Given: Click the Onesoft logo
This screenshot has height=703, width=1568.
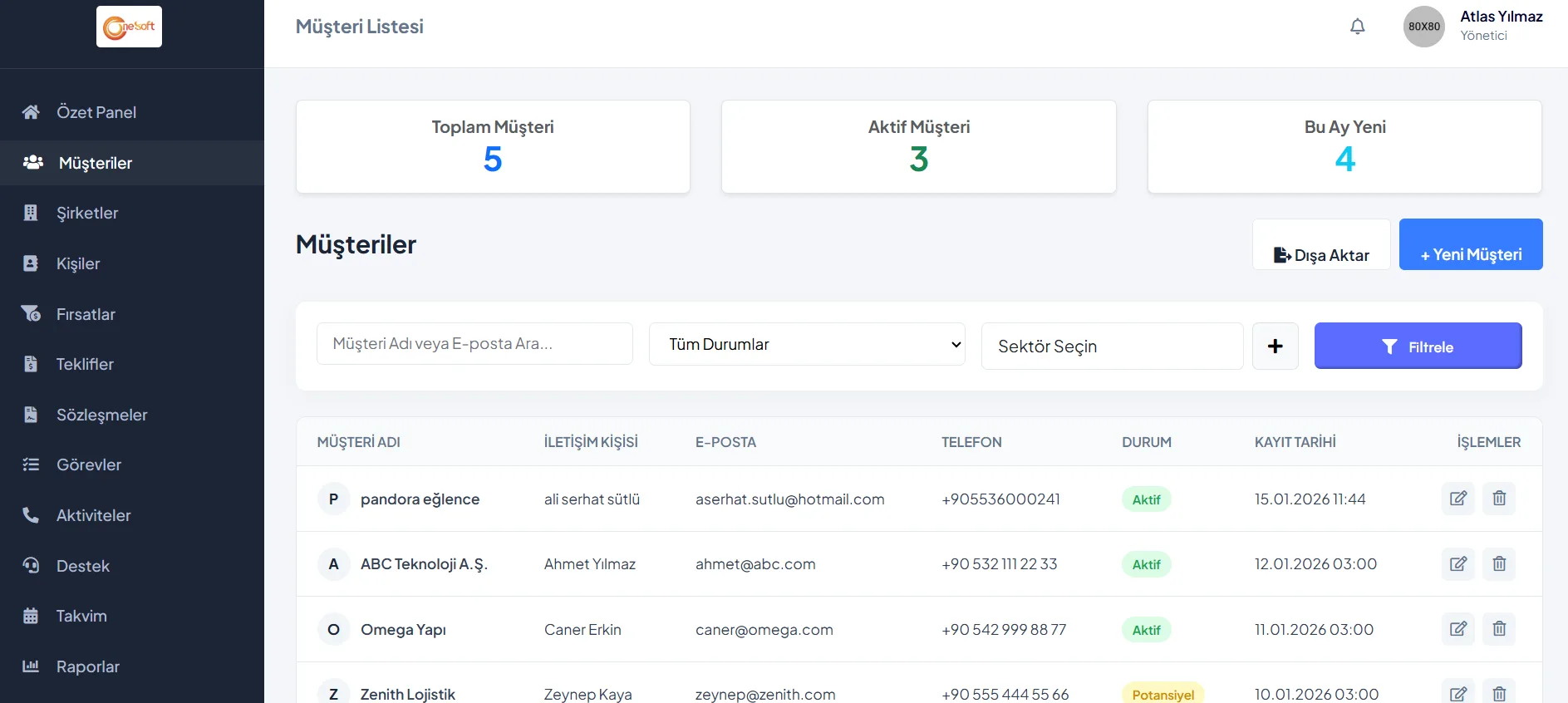Looking at the screenshot, I should (129, 27).
